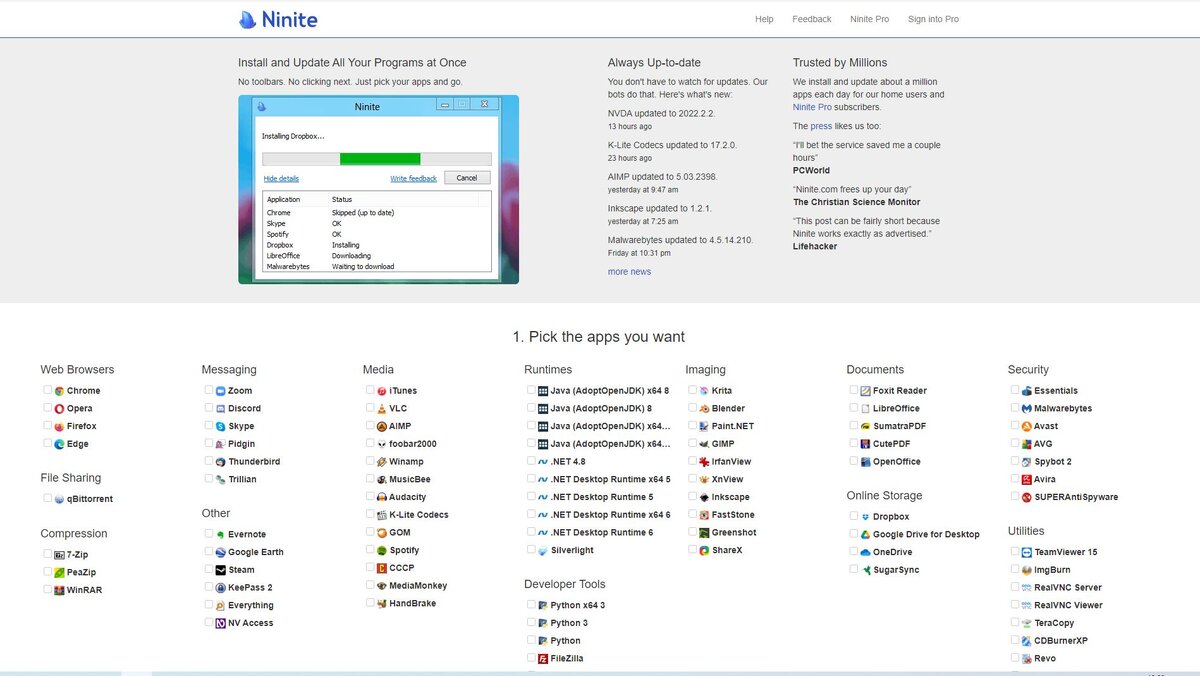Click '1. Pick the apps you want' heading
The image size is (1200, 676).
599,337
